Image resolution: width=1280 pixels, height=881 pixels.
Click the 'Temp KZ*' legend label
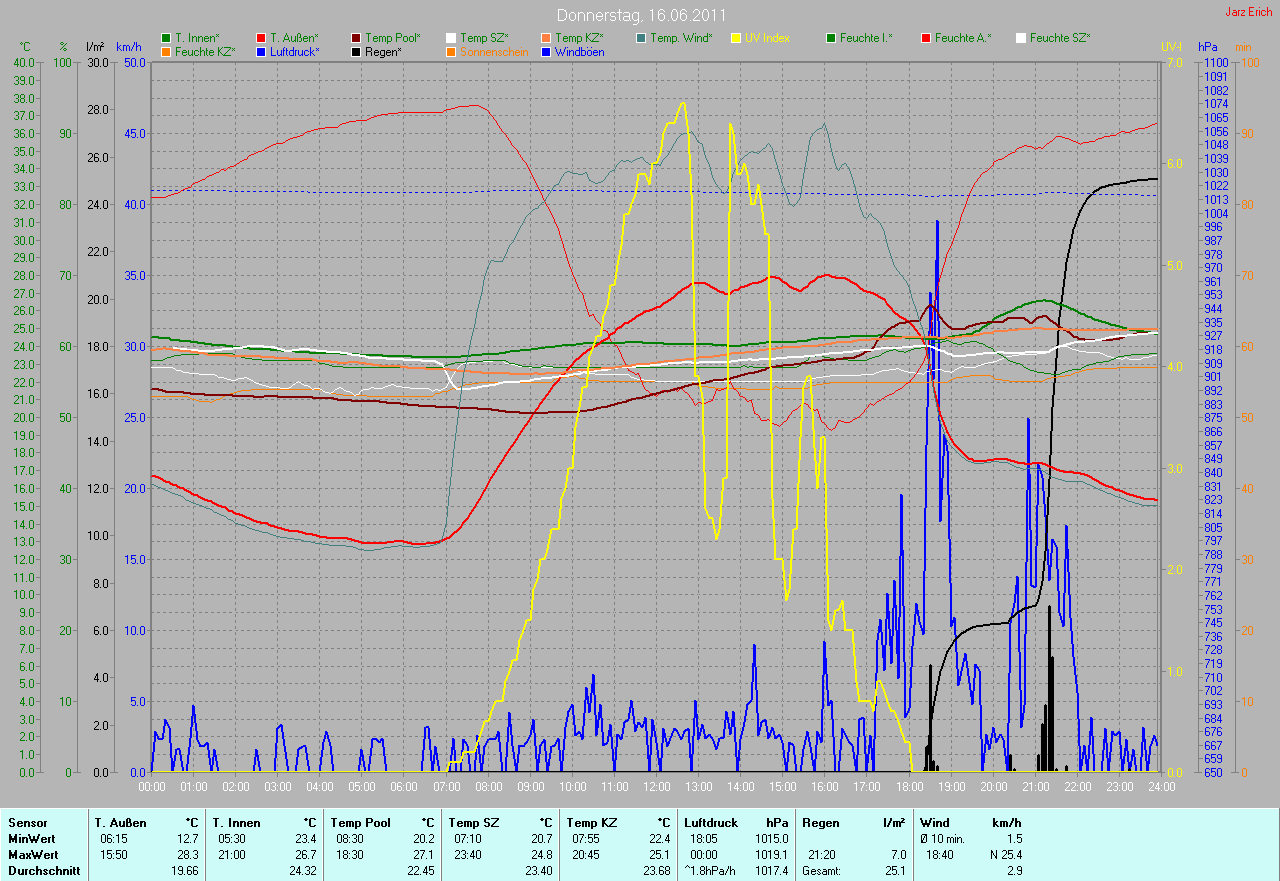[x=580, y=38]
